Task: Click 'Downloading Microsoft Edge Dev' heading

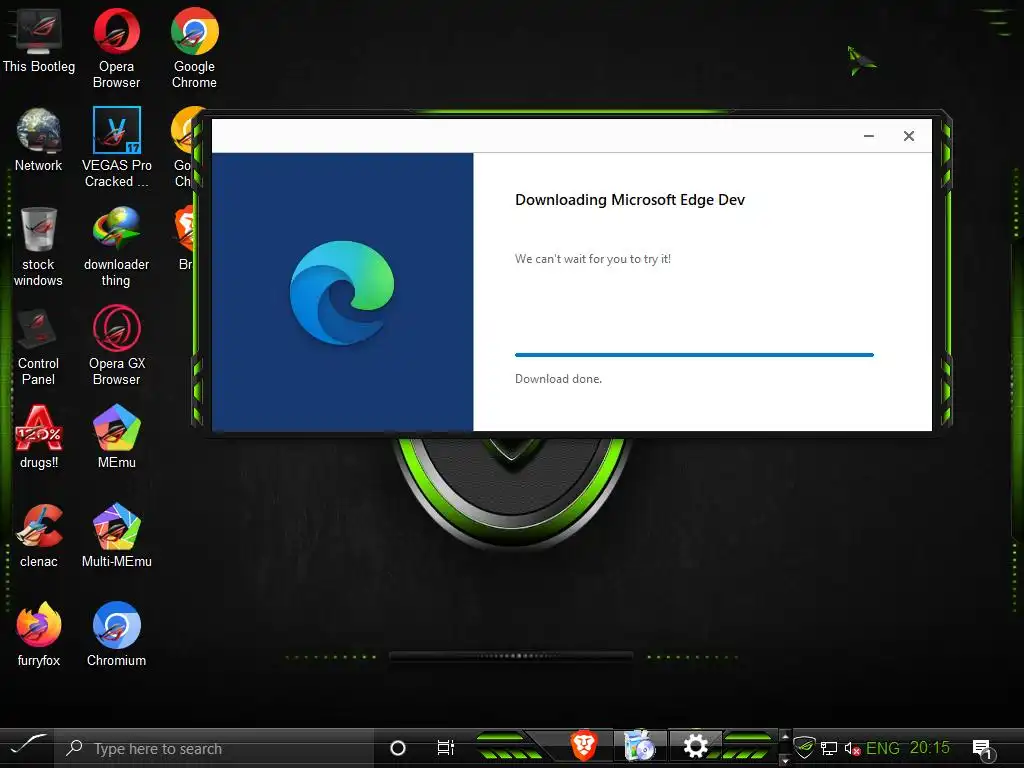Action: click(x=630, y=200)
